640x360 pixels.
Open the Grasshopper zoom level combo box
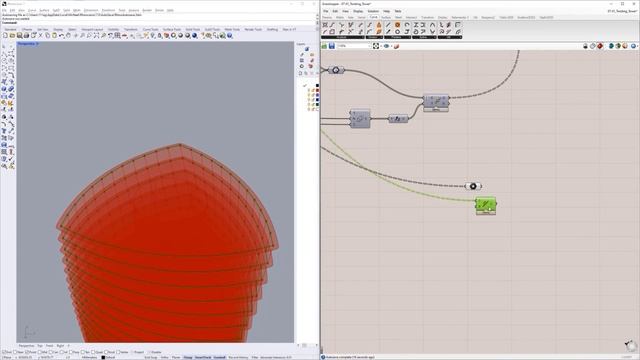pos(353,46)
